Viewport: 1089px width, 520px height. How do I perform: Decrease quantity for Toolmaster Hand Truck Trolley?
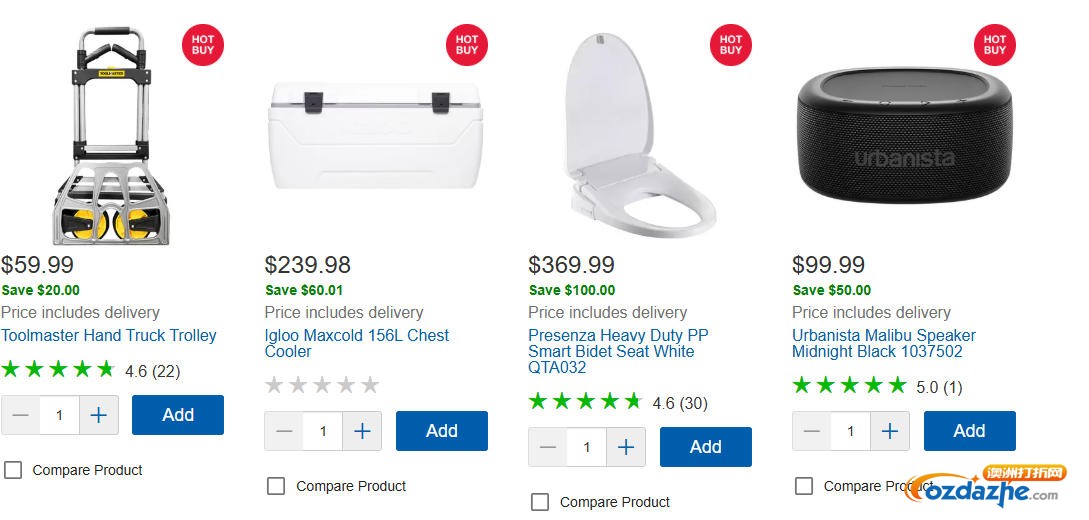coord(21,415)
